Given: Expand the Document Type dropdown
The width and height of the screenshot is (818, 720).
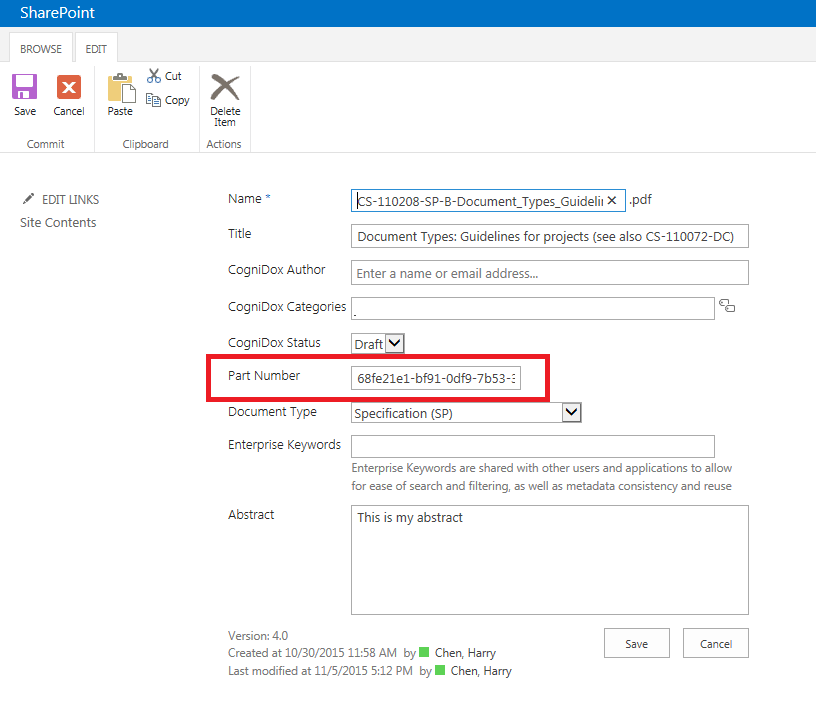Looking at the screenshot, I should (x=570, y=412).
